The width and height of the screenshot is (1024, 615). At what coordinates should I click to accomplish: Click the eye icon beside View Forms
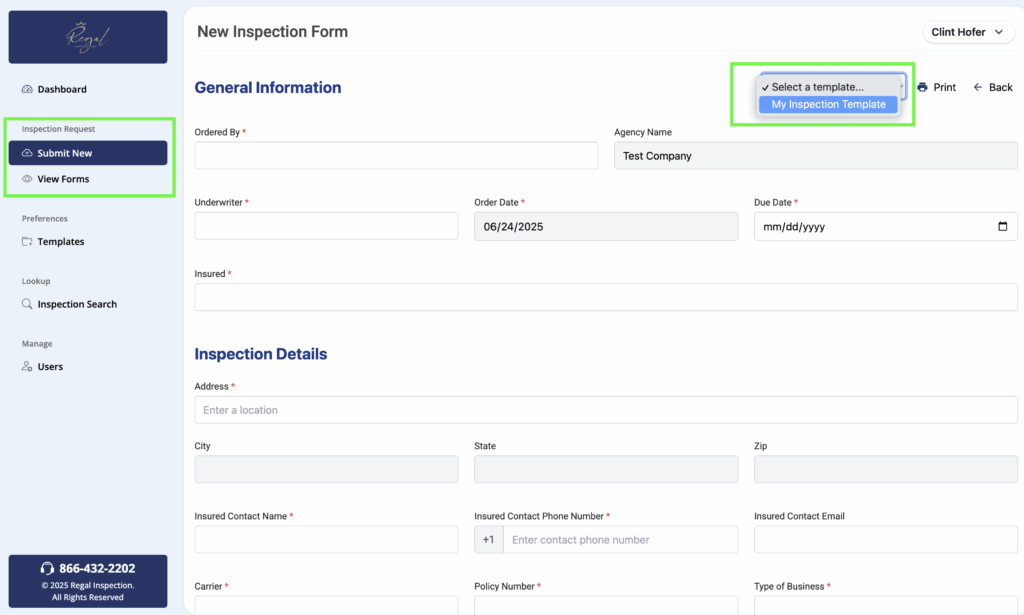27,179
